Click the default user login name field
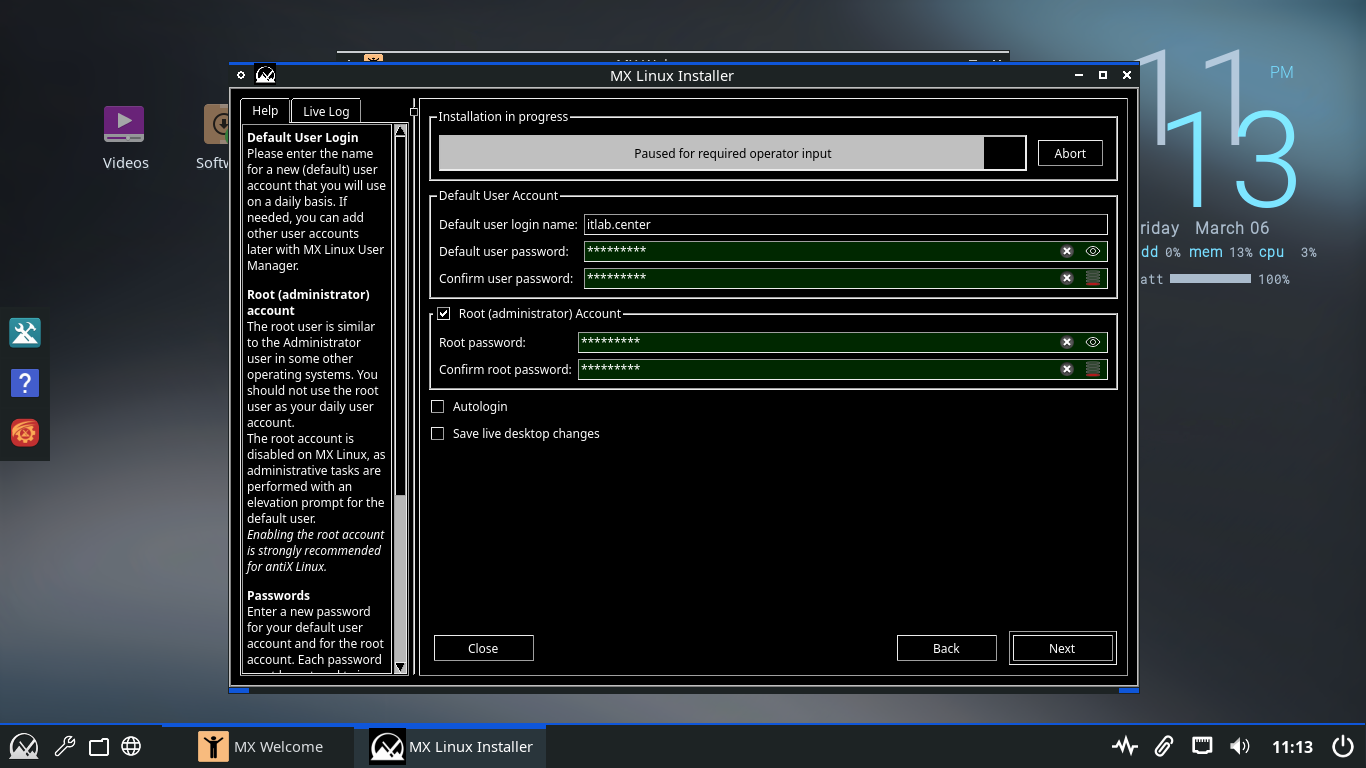1366x768 pixels. pyautogui.click(x=845, y=225)
